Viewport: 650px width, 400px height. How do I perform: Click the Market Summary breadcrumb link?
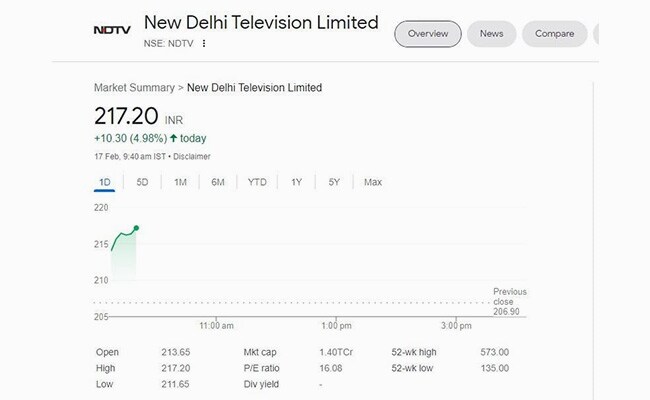click(x=135, y=88)
